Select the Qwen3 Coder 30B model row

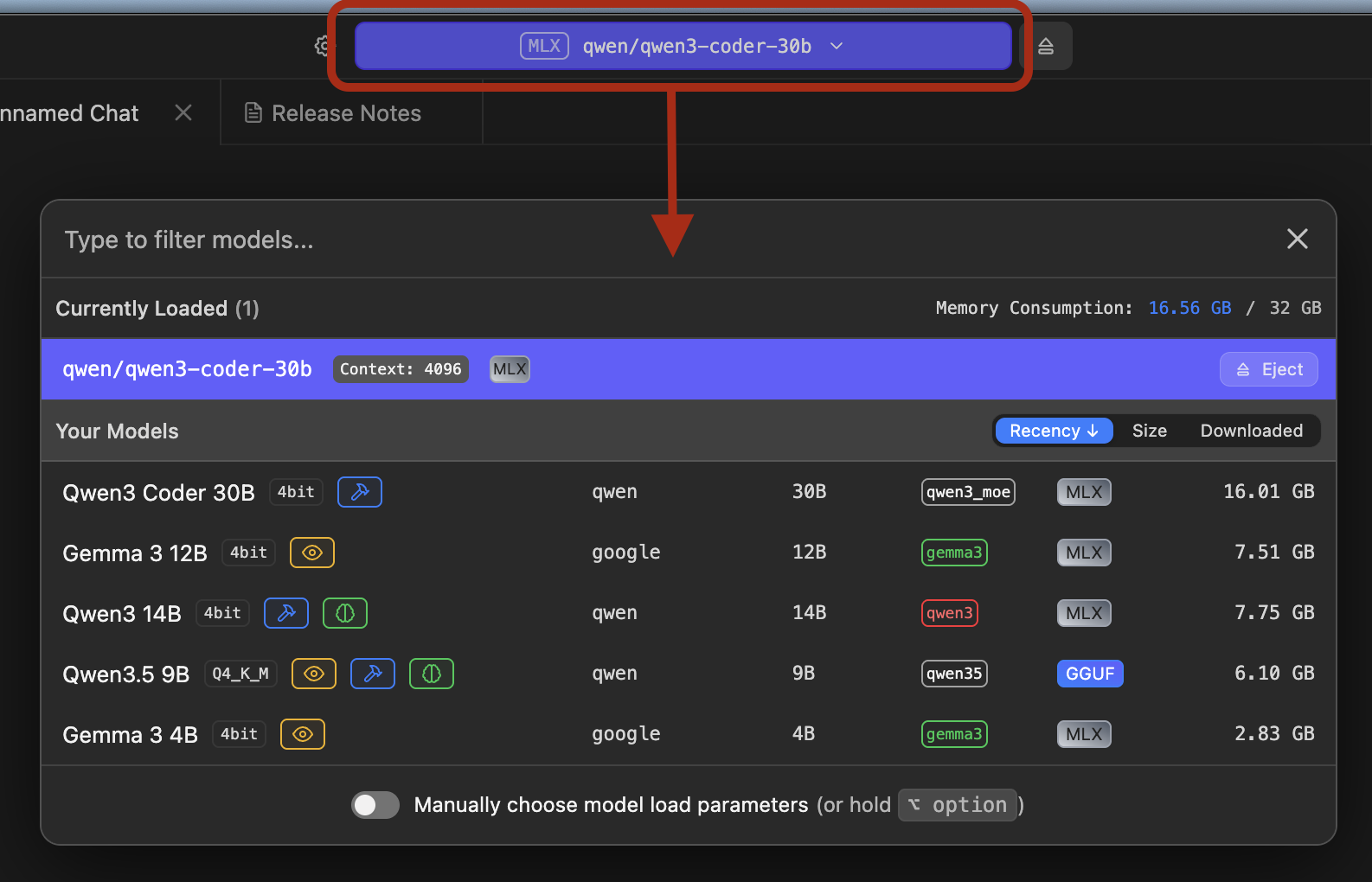click(689, 492)
